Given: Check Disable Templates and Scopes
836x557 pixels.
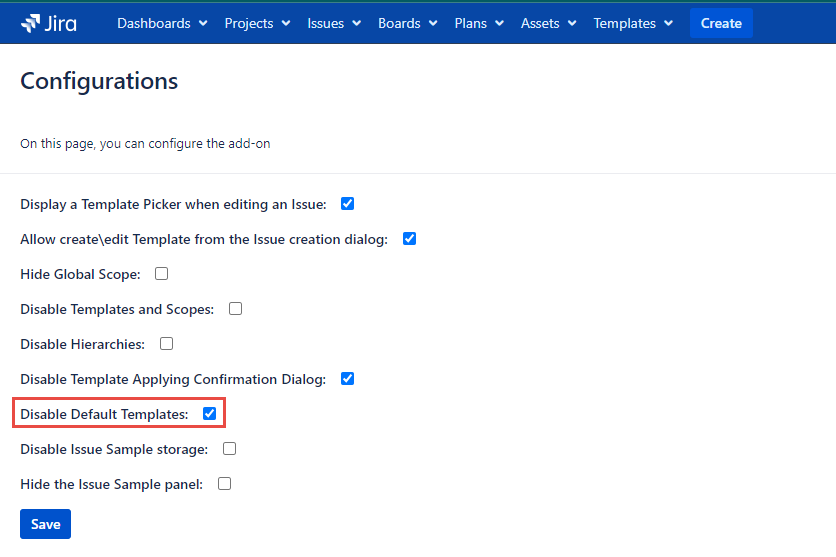Looking at the screenshot, I should (x=236, y=309).
